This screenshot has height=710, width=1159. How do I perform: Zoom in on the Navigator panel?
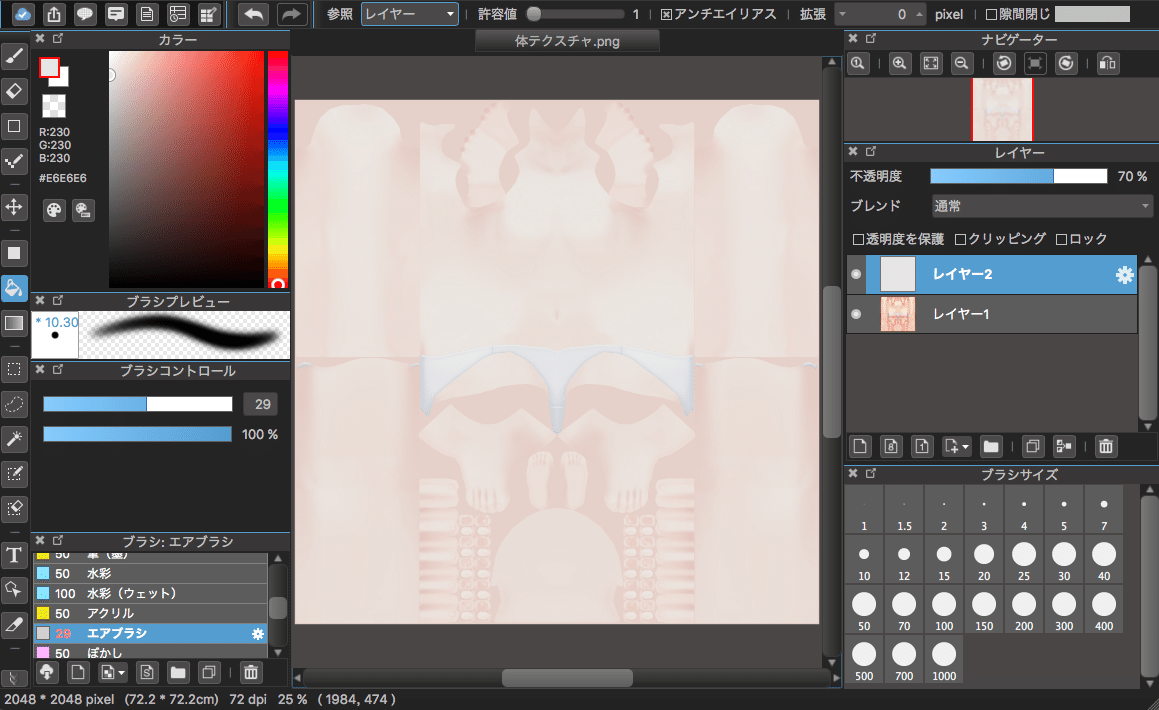900,64
